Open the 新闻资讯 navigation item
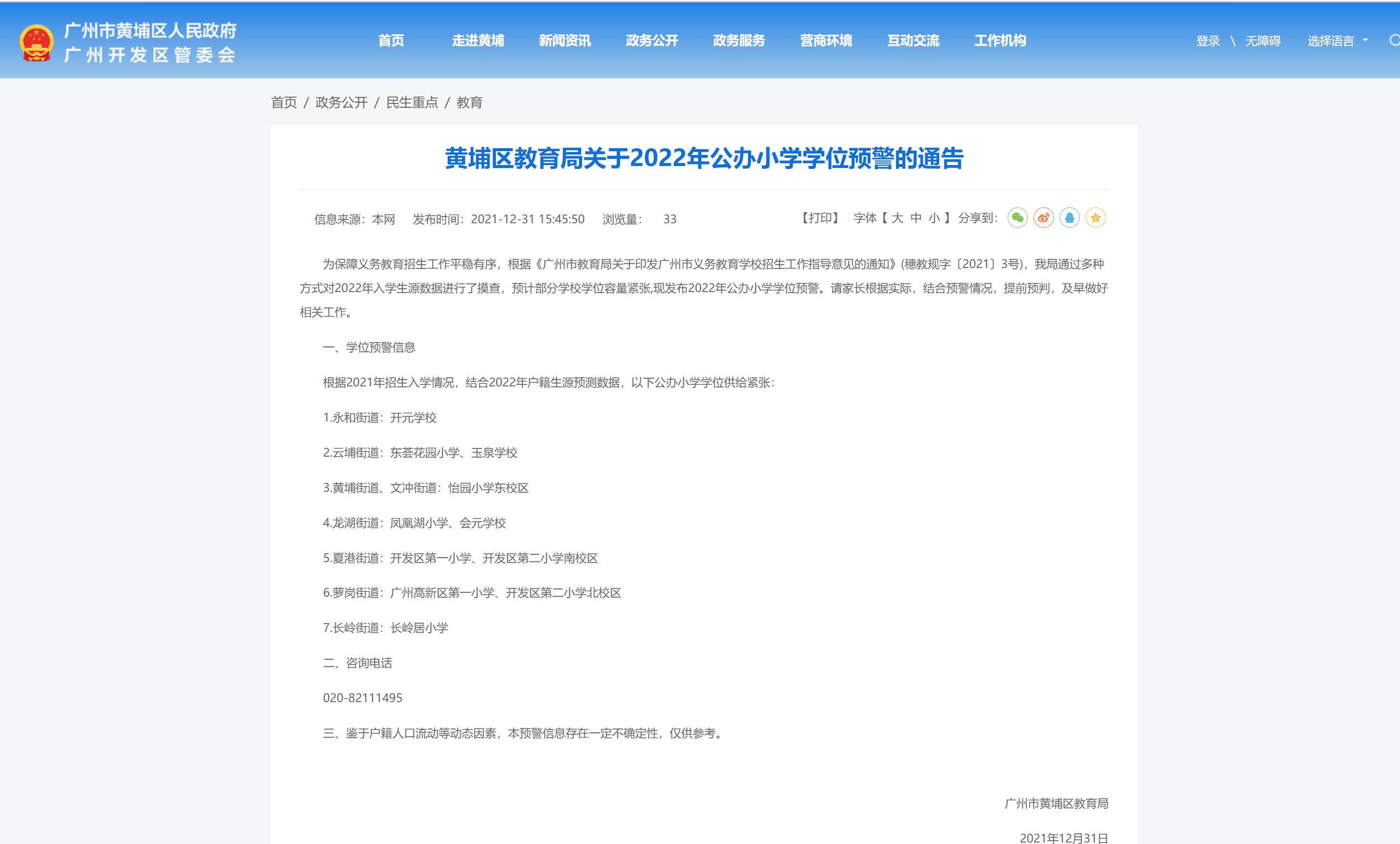The width and height of the screenshot is (1400, 844). [x=565, y=40]
